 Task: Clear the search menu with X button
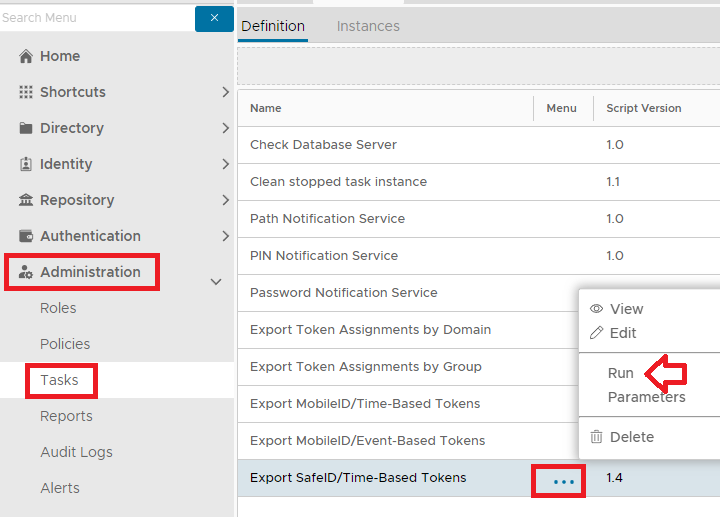point(214,18)
